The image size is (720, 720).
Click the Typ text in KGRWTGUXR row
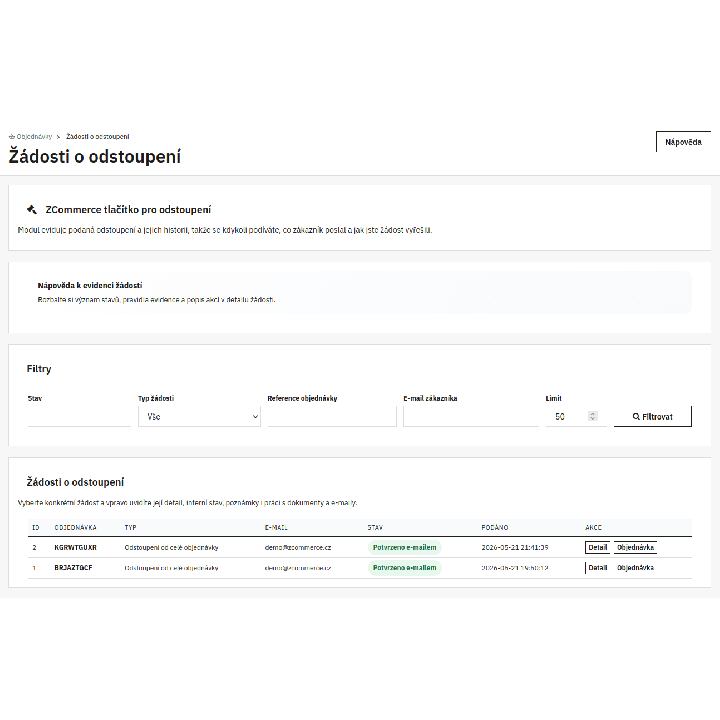pyautogui.click(x=171, y=547)
